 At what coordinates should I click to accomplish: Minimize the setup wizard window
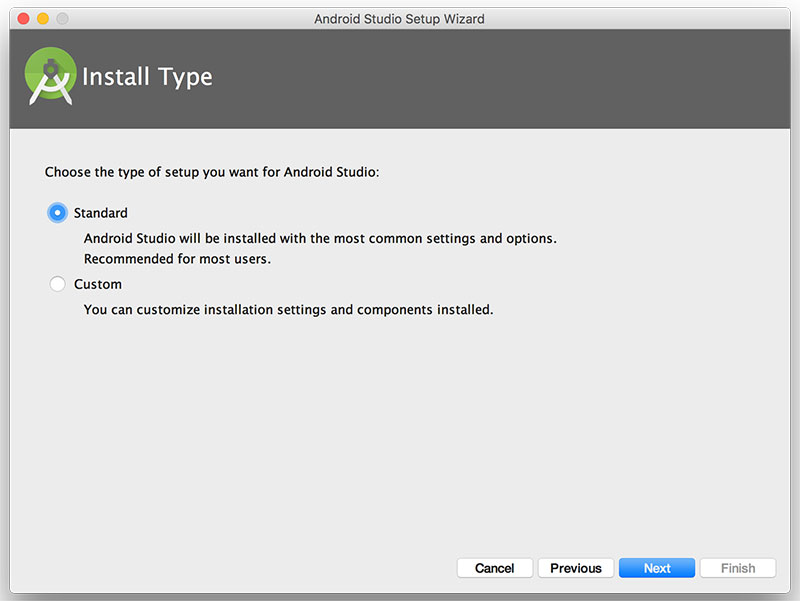[x=41, y=17]
